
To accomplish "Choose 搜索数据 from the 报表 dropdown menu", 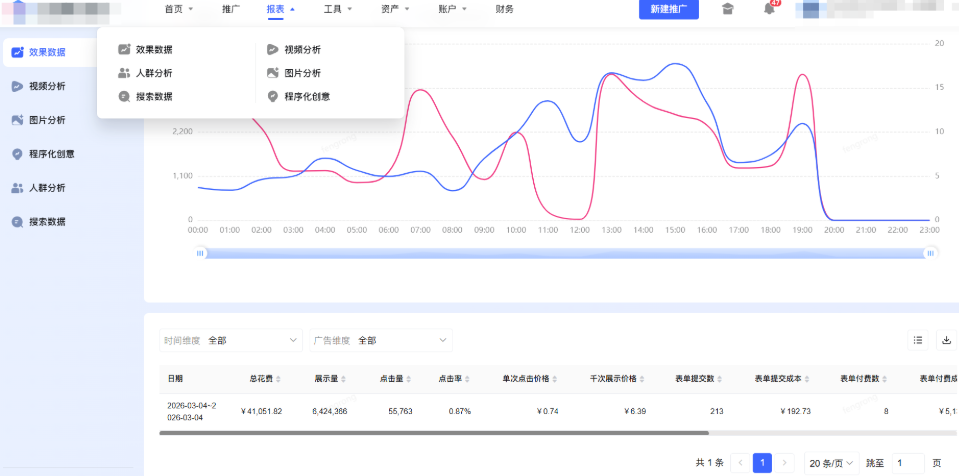I will pos(146,96).
